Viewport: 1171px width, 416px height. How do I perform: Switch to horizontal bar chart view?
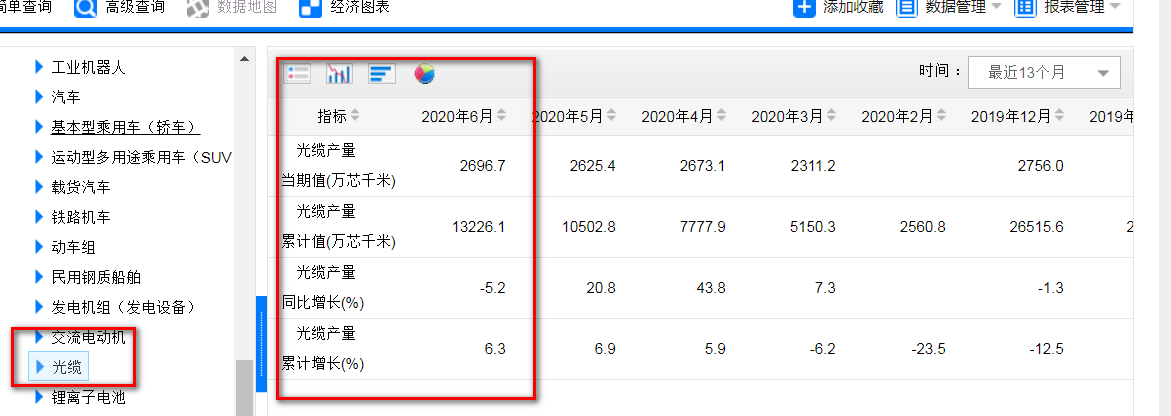[382, 74]
